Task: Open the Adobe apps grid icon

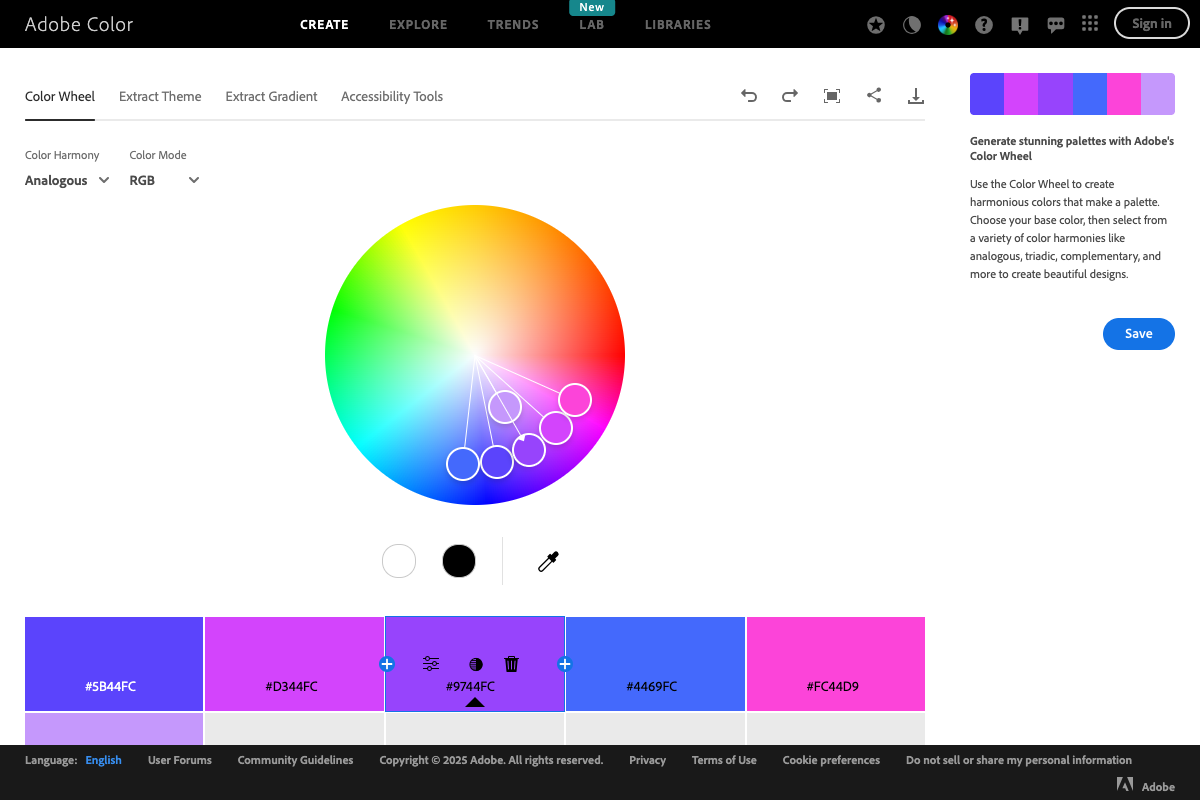Action: [x=1090, y=23]
